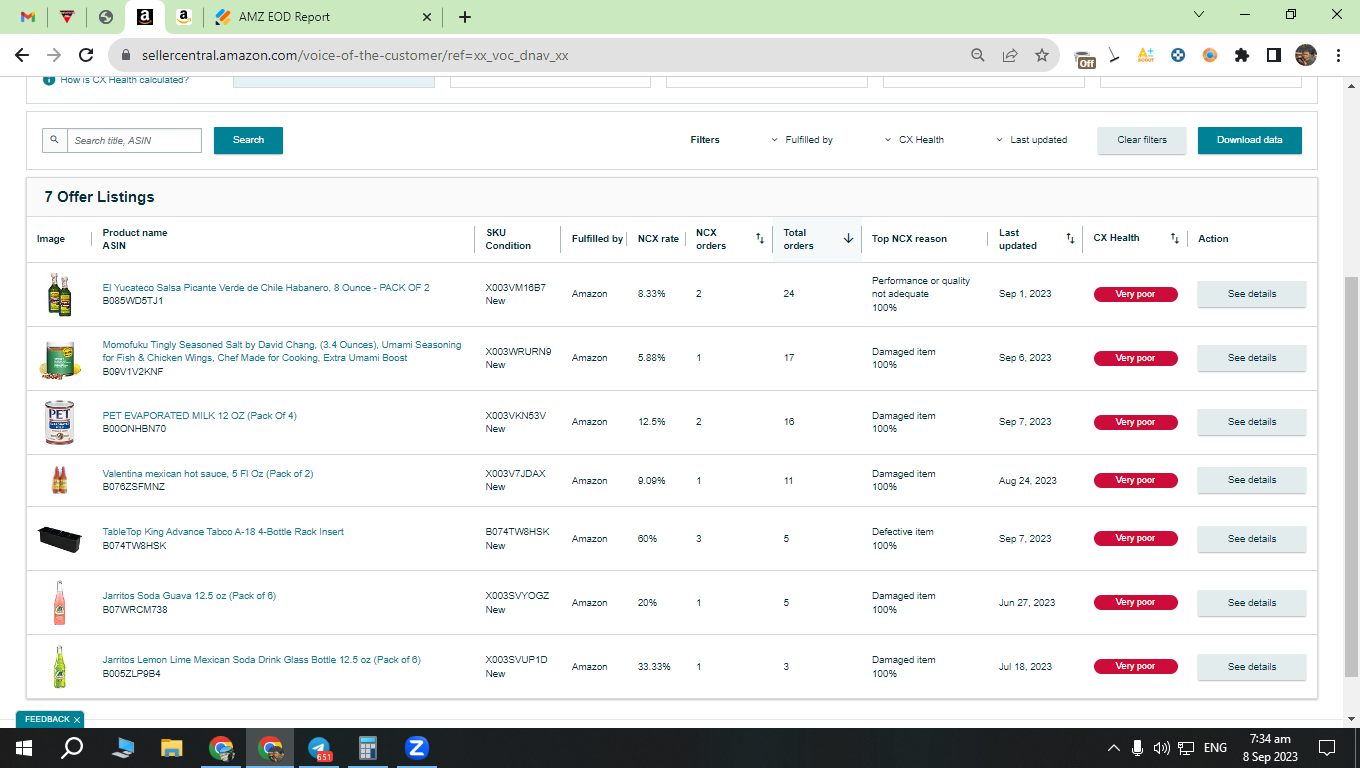1360x768 pixels.
Task: Expand the Fulfilled by filter
Action: (x=802, y=140)
